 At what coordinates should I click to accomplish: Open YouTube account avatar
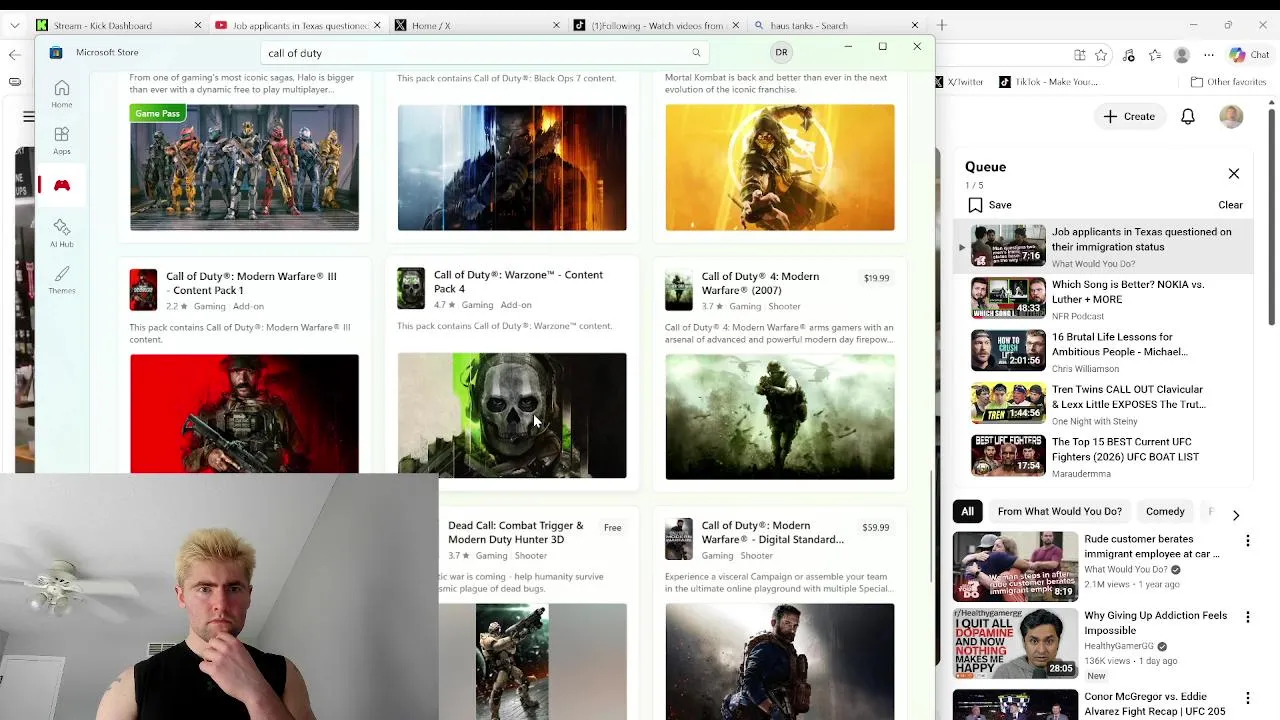(x=1231, y=116)
